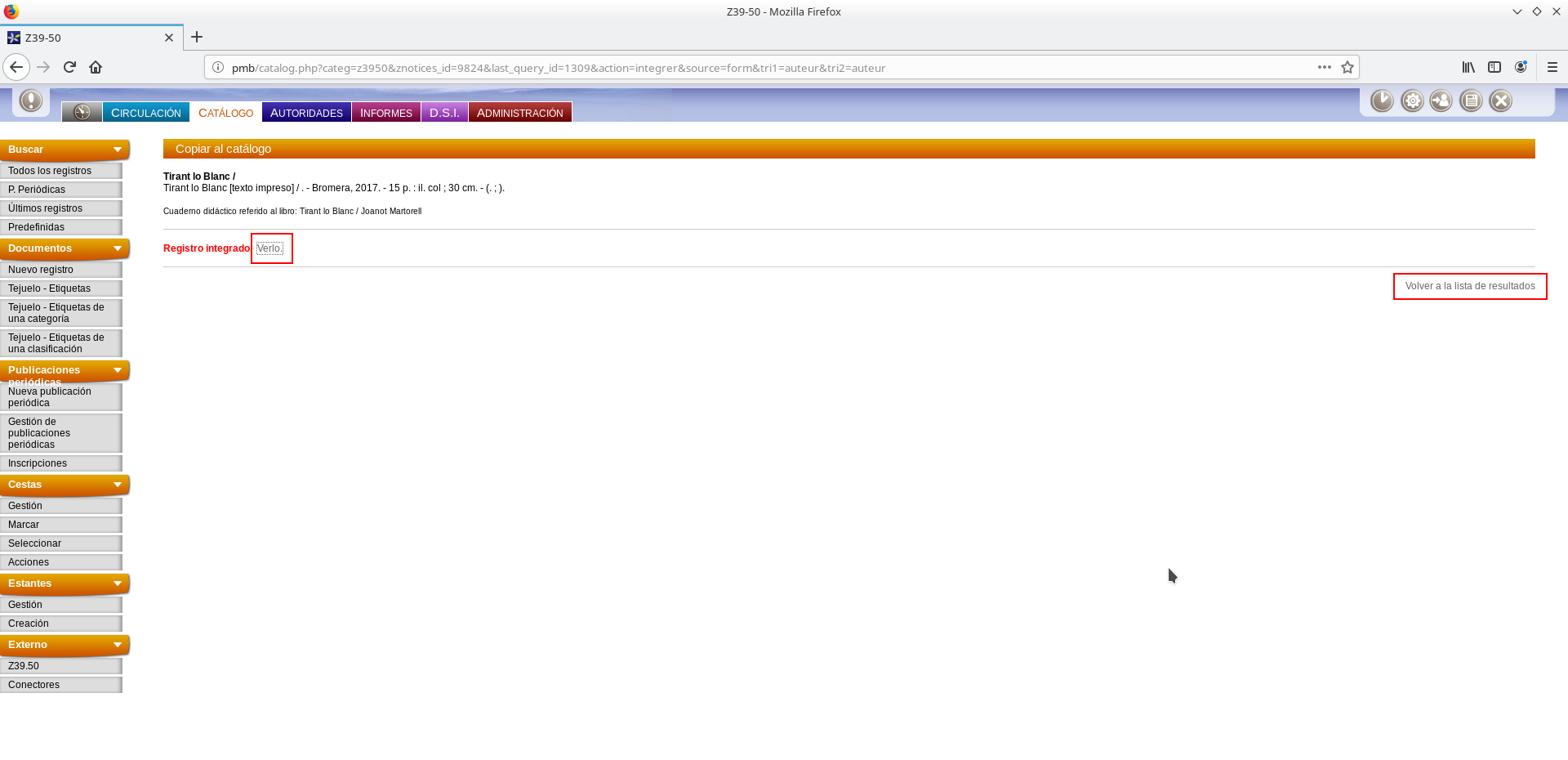Click the floppy disk save icon

coord(1471,101)
